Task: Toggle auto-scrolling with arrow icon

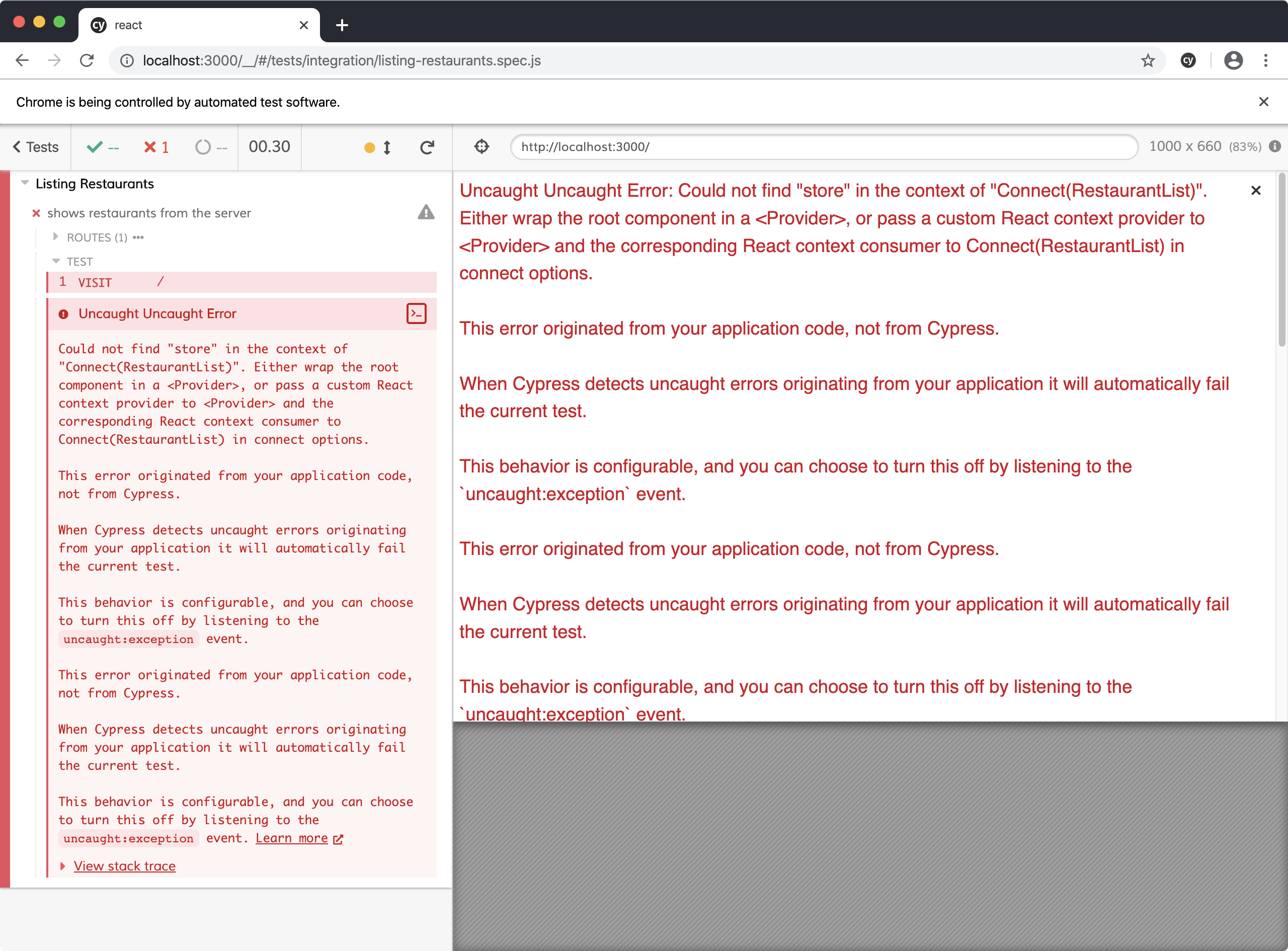Action: pyautogui.click(x=387, y=147)
